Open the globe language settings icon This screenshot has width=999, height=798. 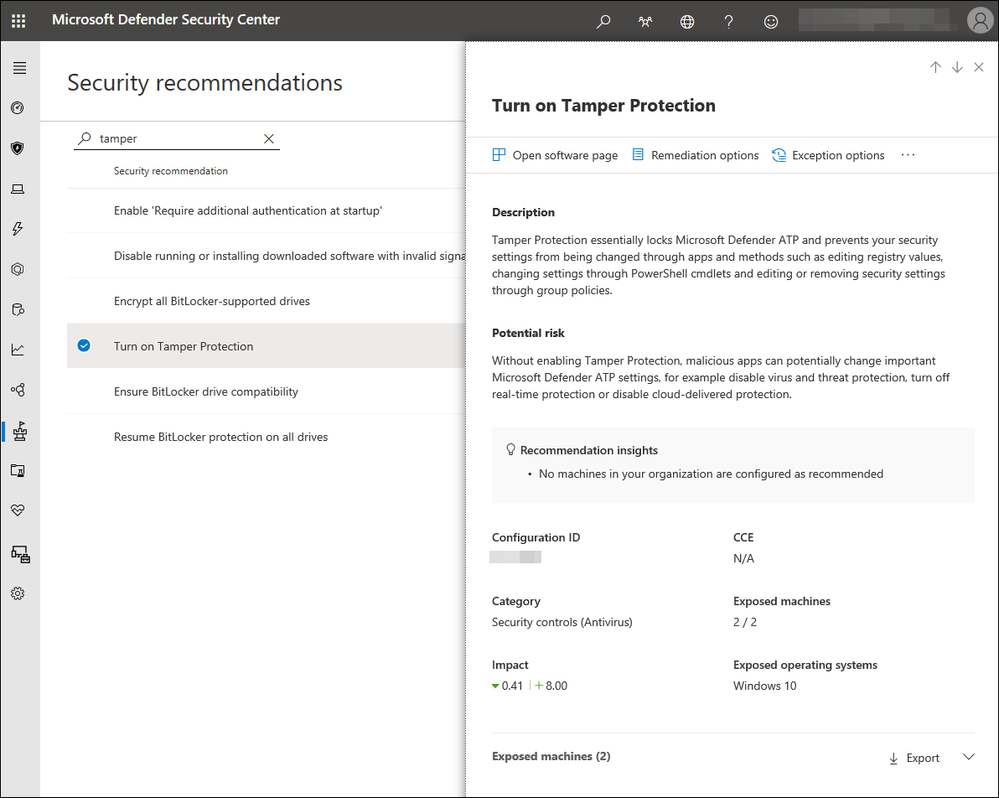tap(687, 22)
